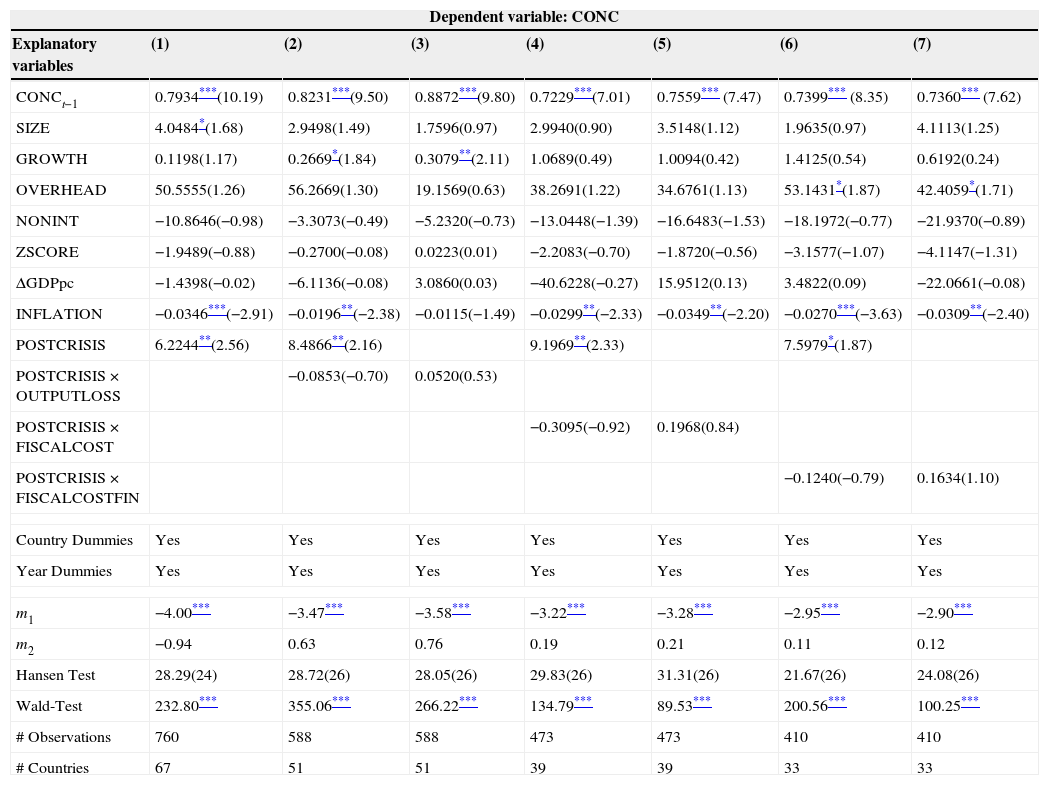The image size is (1049, 785).
Task: Select the Hansen Test row label
Action: pyautogui.click(x=57, y=675)
